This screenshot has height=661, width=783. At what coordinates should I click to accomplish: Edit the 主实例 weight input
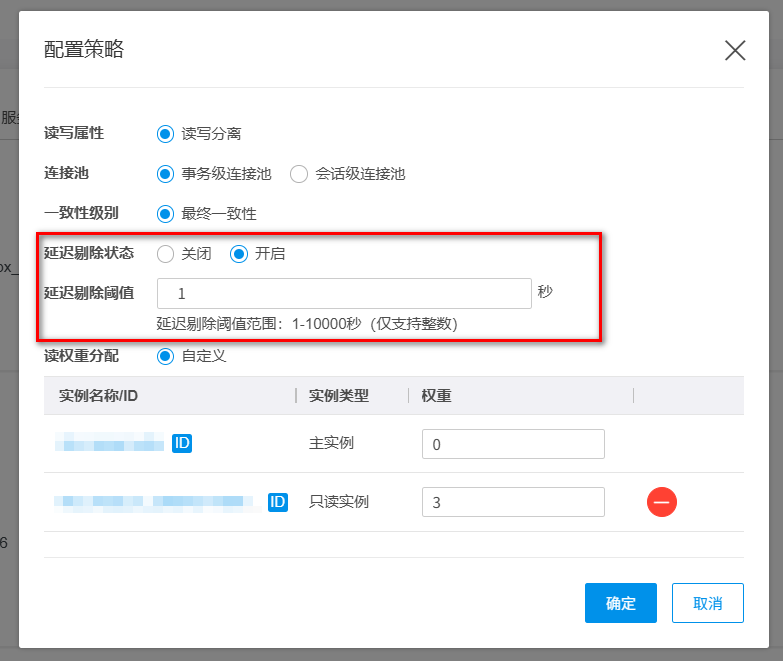tap(513, 444)
